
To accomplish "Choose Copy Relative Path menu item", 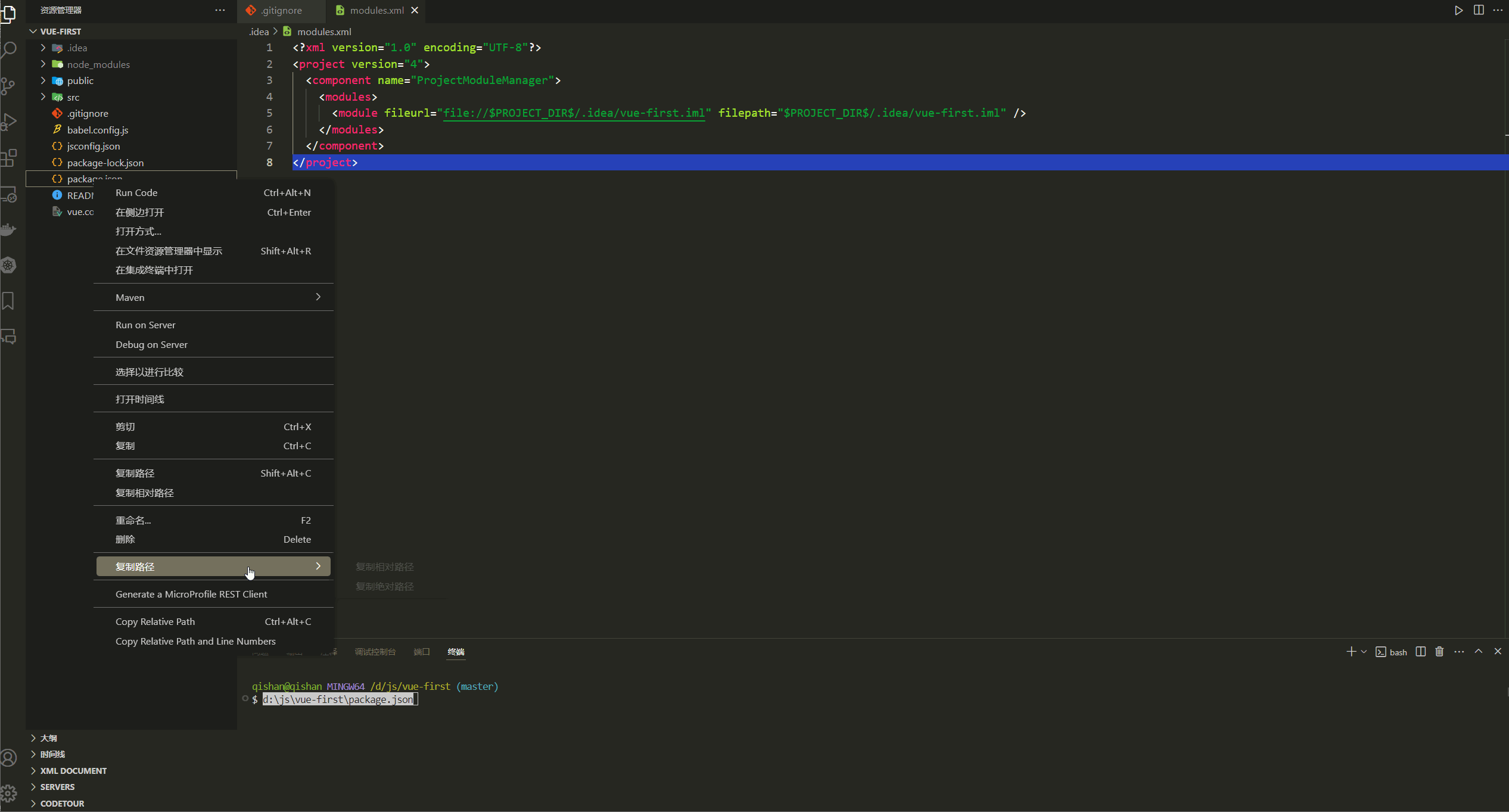I will (155, 622).
